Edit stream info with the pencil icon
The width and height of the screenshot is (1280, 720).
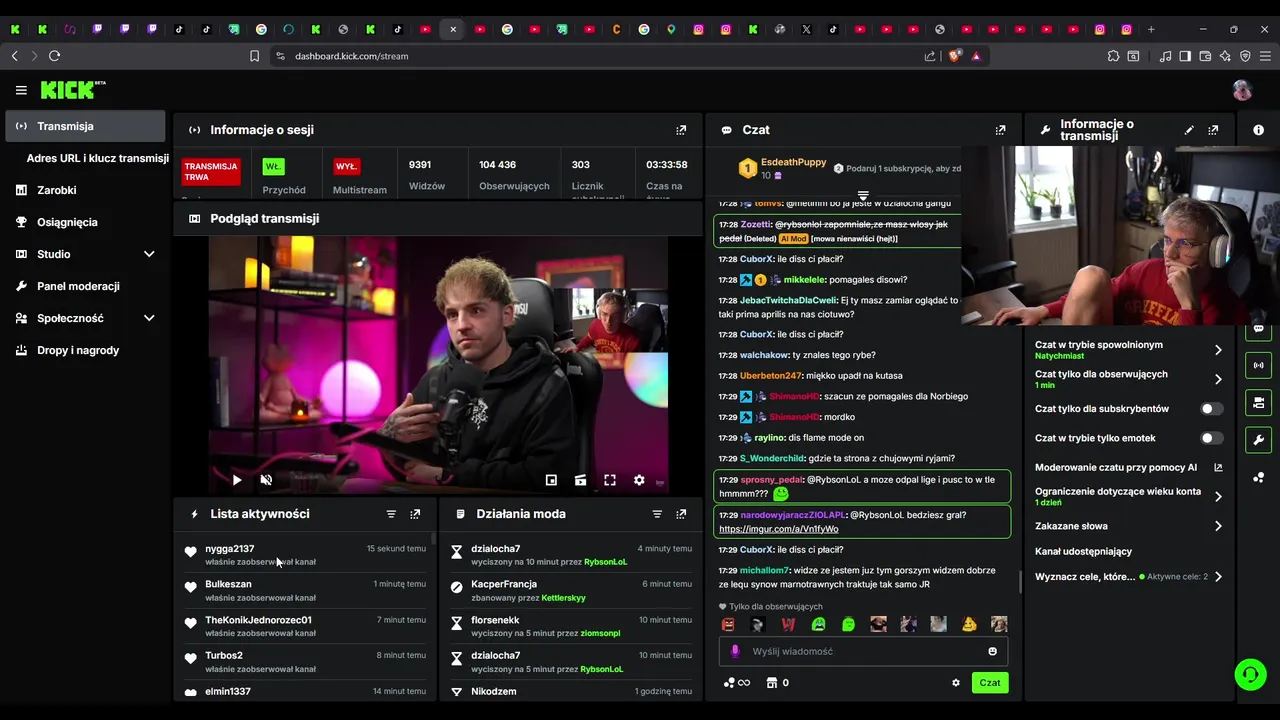tap(1189, 130)
